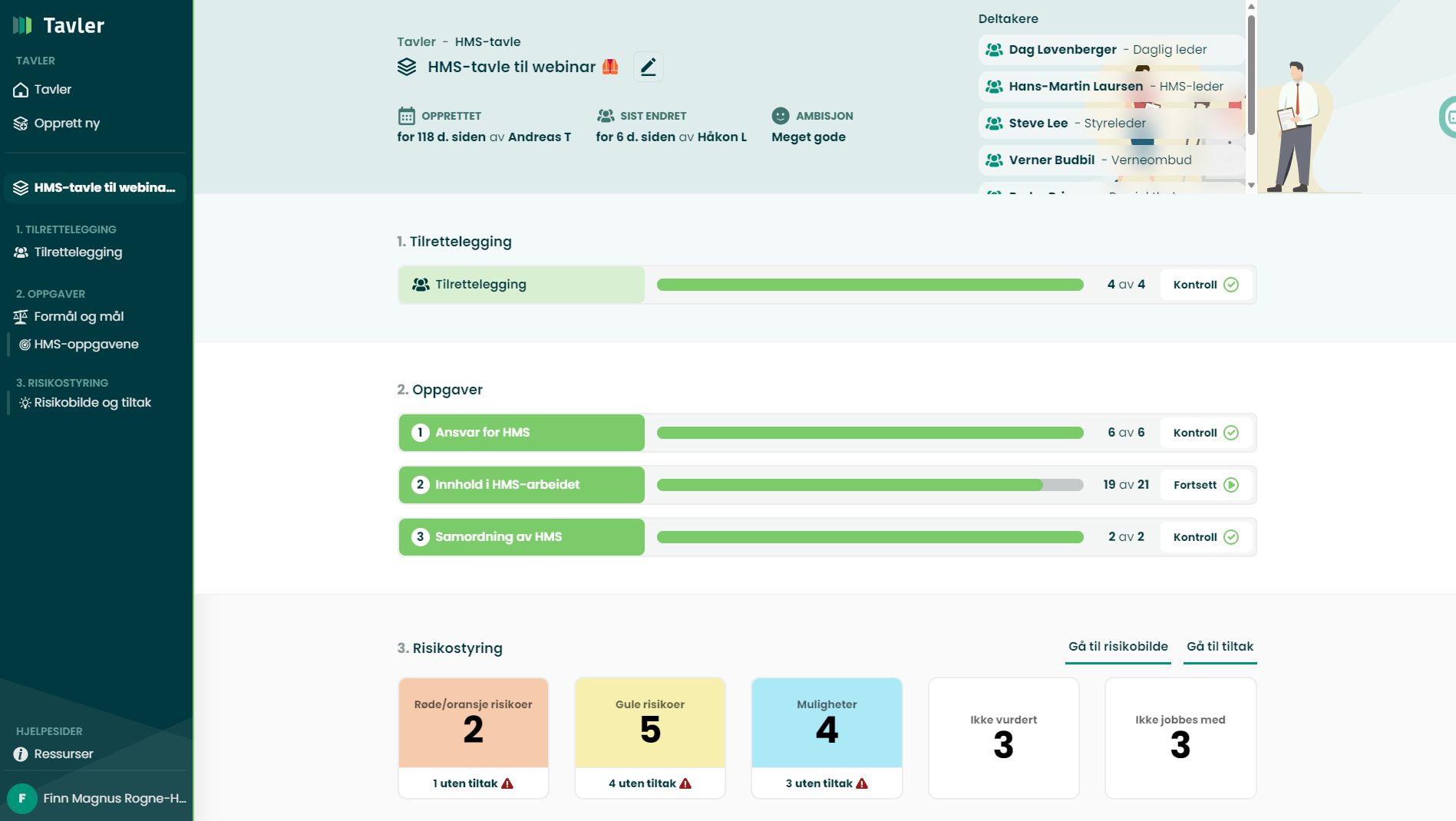The image size is (1456, 821).
Task: Click Kontroll for 'Samordning av HMS'
Action: (x=1206, y=537)
